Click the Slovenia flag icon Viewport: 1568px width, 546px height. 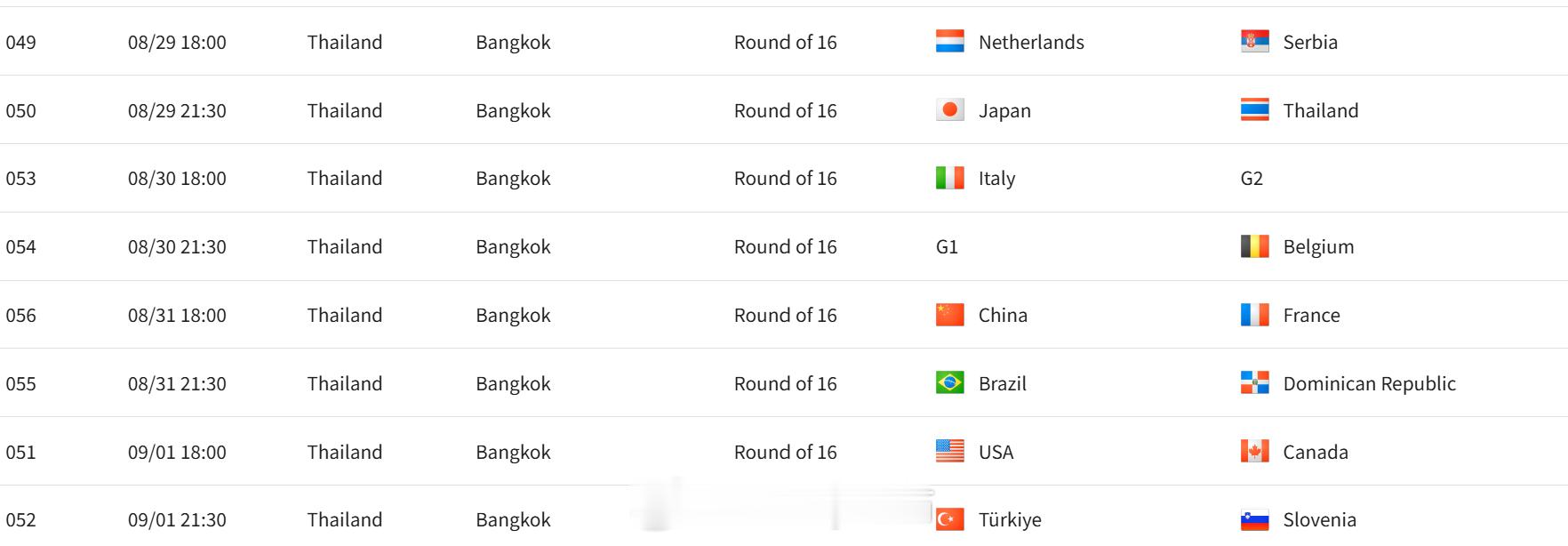click(x=1254, y=519)
